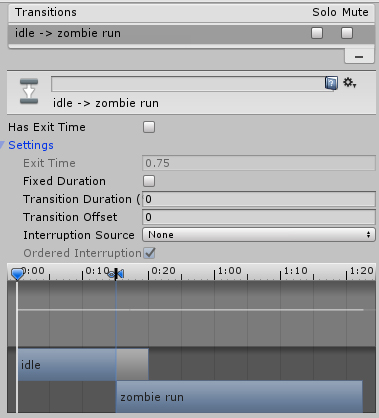This screenshot has height=418, width=379.
Task: Toggle the Has Exit Time checkbox
Action: [x=149, y=127]
